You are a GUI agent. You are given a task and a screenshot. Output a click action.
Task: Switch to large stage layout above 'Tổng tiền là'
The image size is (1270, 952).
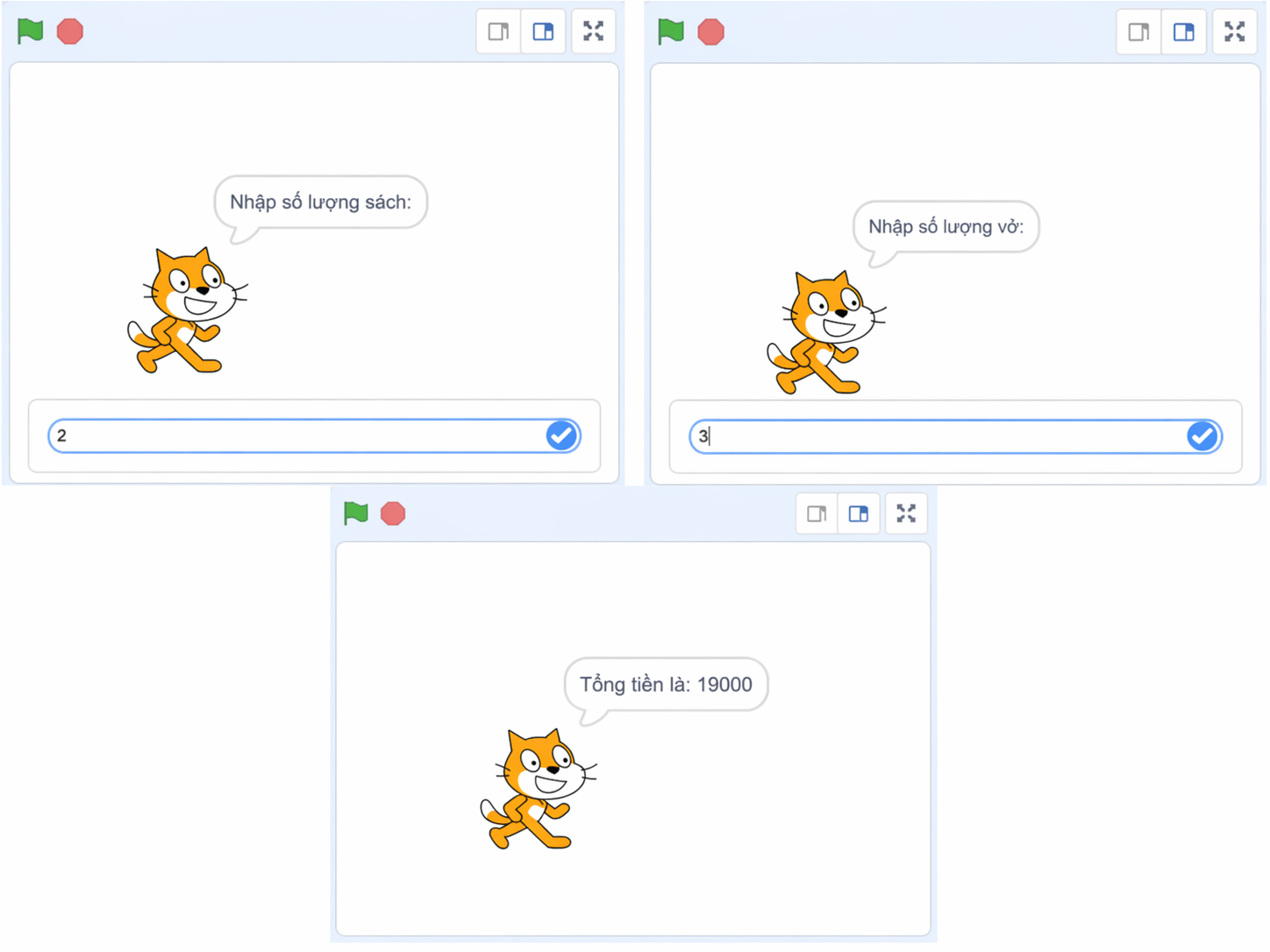pyautogui.click(x=859, y=514)
